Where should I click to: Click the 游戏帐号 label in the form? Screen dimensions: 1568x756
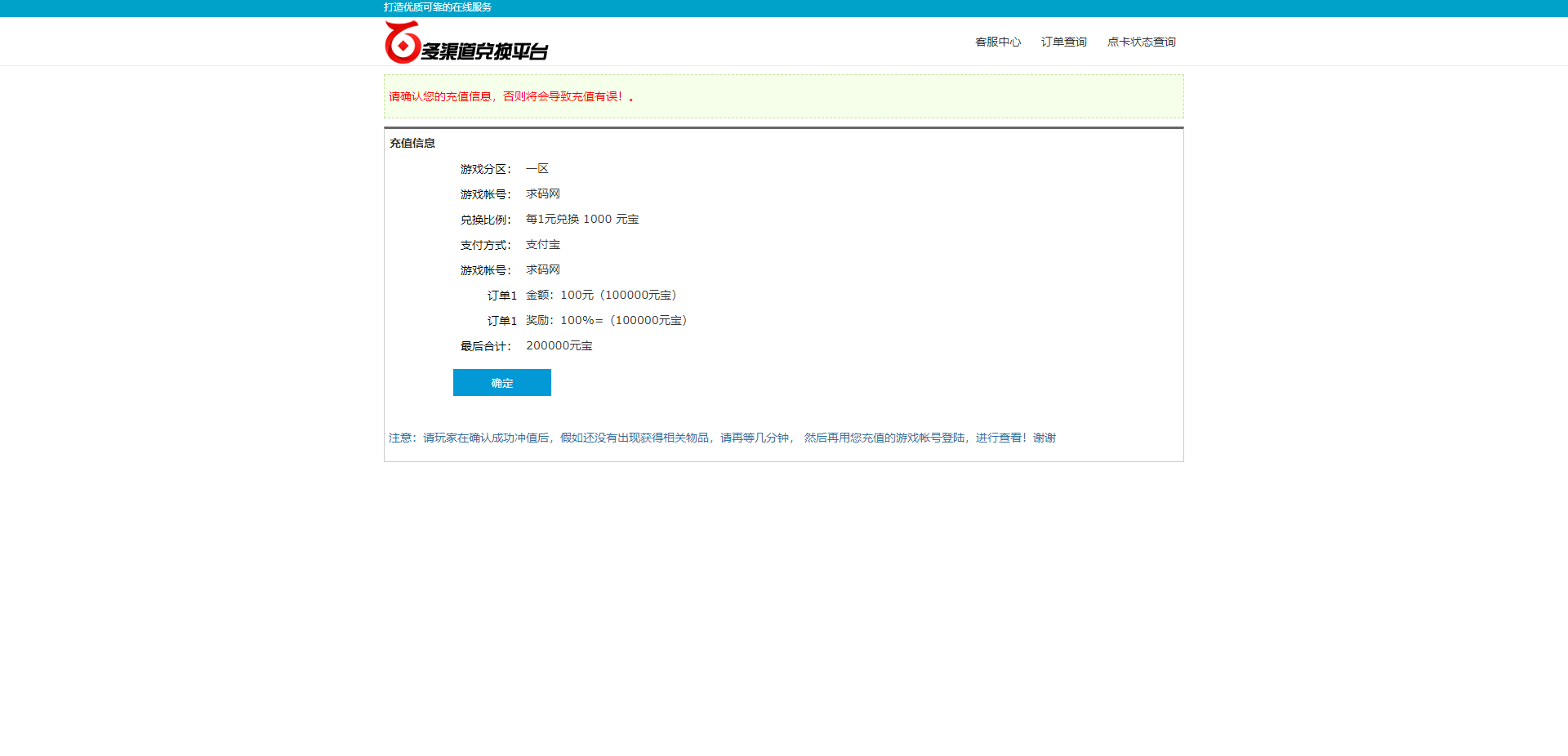tap(485, 269)
